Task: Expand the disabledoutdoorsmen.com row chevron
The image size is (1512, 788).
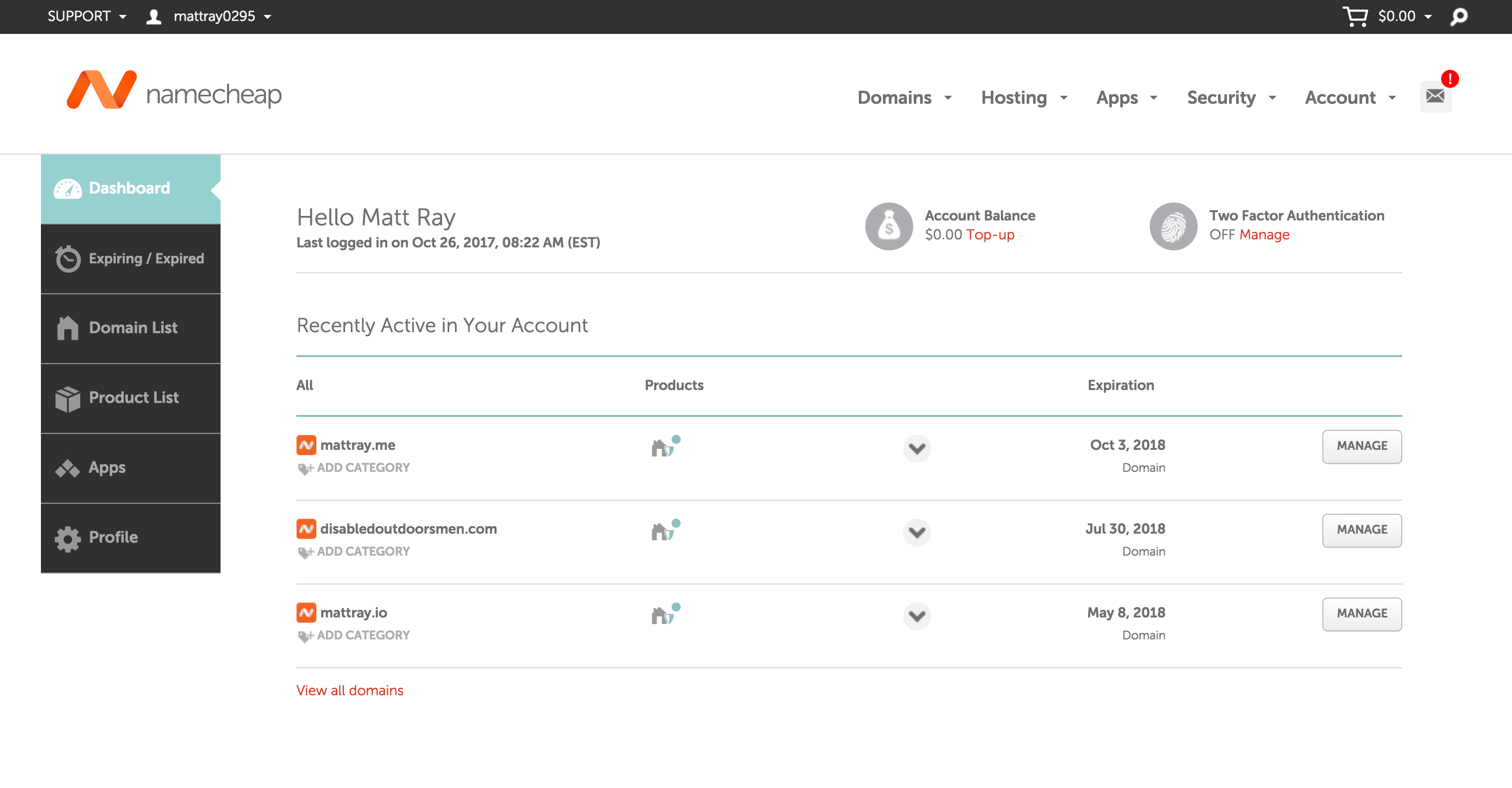Action: click(917, 533)
